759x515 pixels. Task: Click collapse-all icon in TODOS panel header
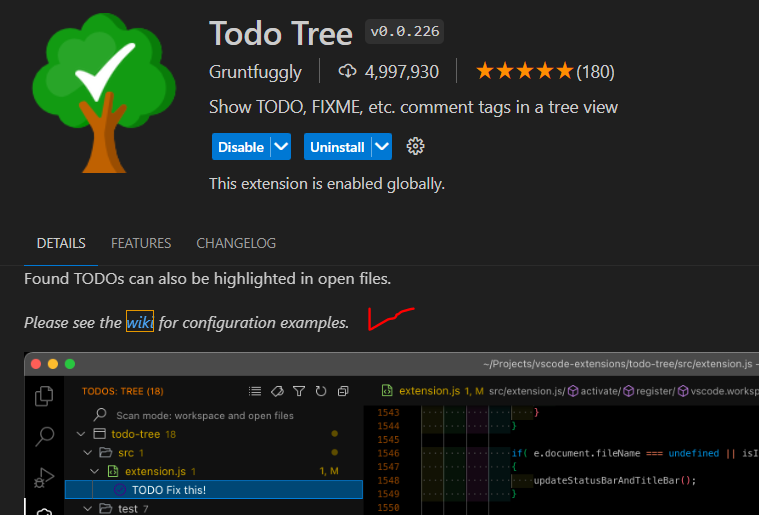point(343,391)
